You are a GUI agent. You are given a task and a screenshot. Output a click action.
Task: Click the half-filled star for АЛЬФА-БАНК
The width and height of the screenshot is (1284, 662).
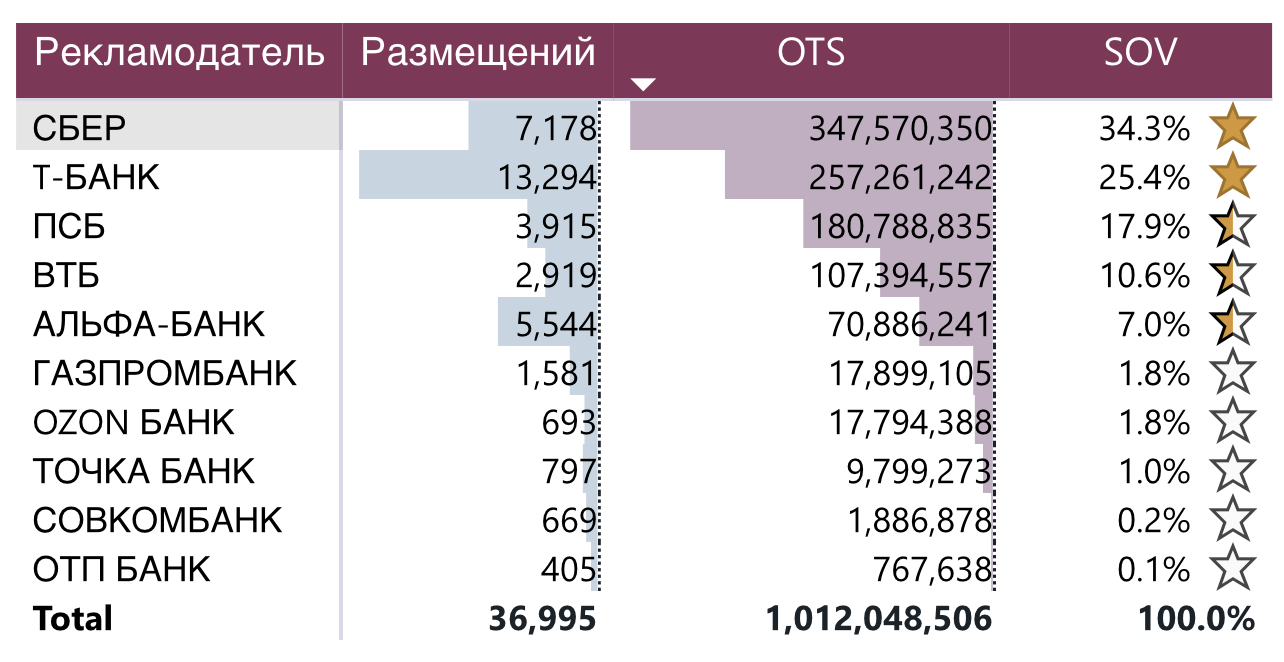[x=1232, y=324]
